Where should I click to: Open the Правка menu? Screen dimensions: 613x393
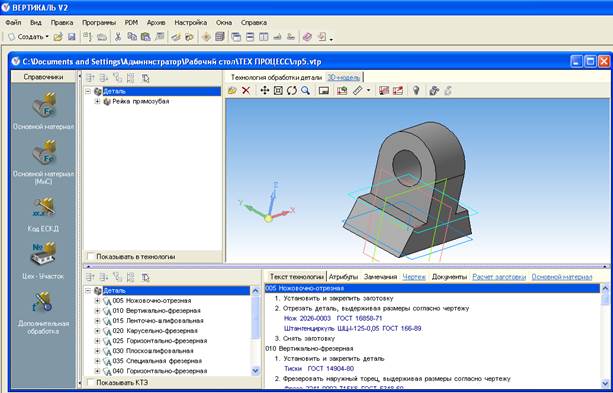coord(62,23)
